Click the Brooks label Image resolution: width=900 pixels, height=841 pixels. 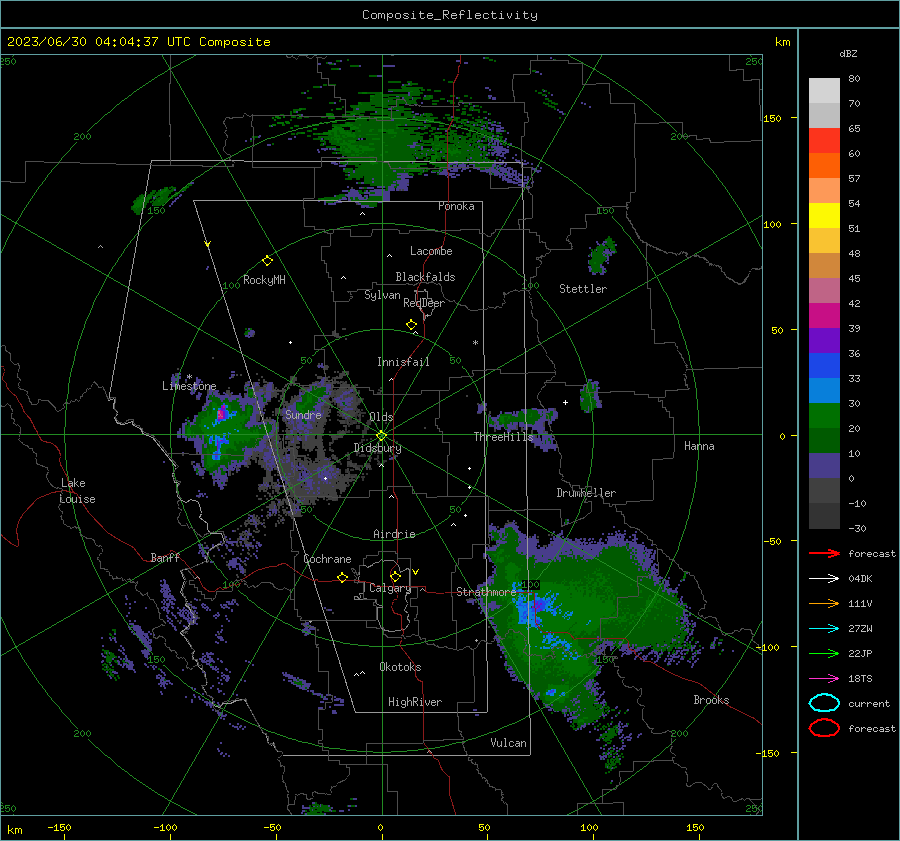pyautogui.click(x=711, y=700)
